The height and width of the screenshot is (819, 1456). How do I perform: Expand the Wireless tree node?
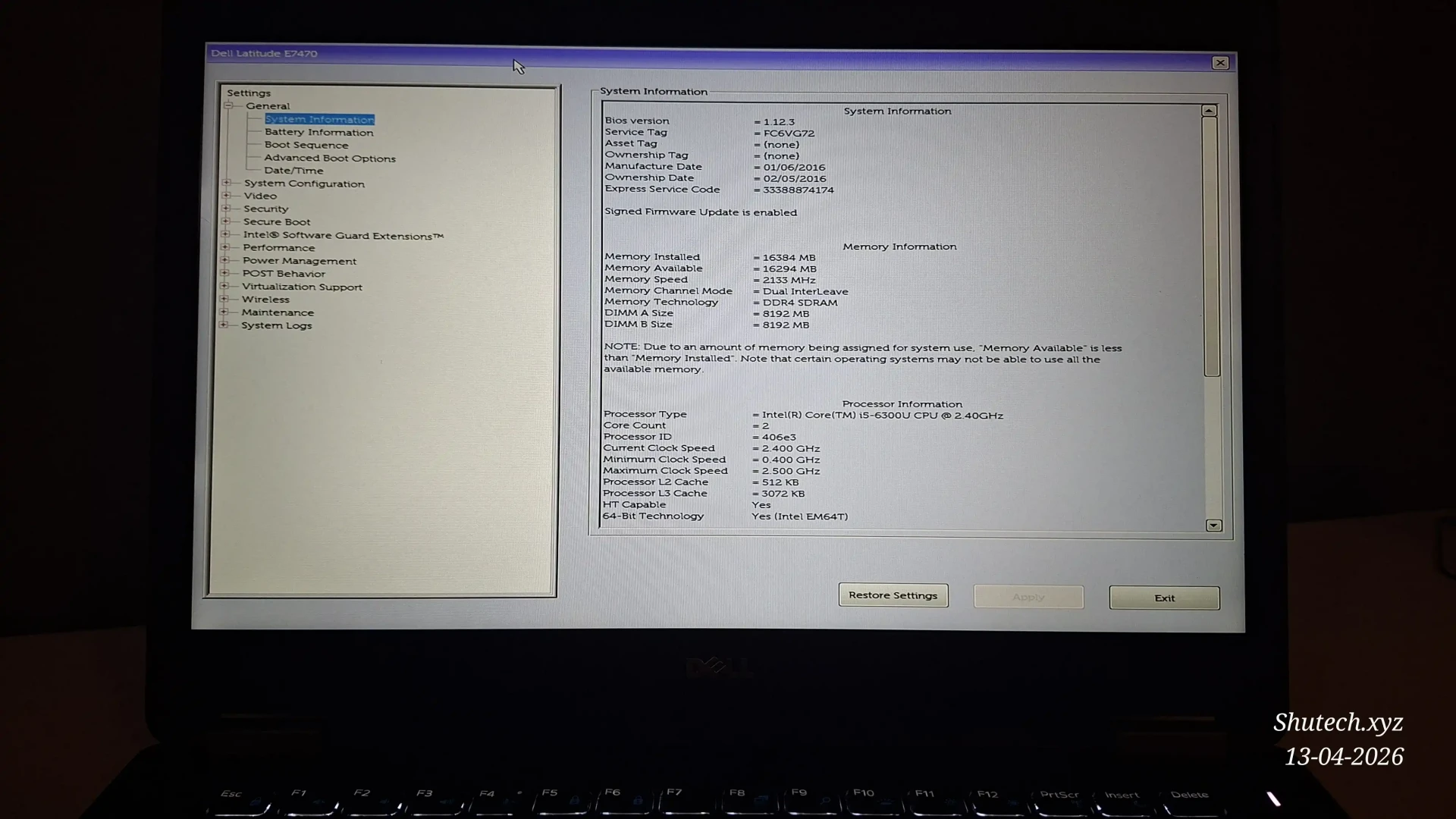coord(224,299)
